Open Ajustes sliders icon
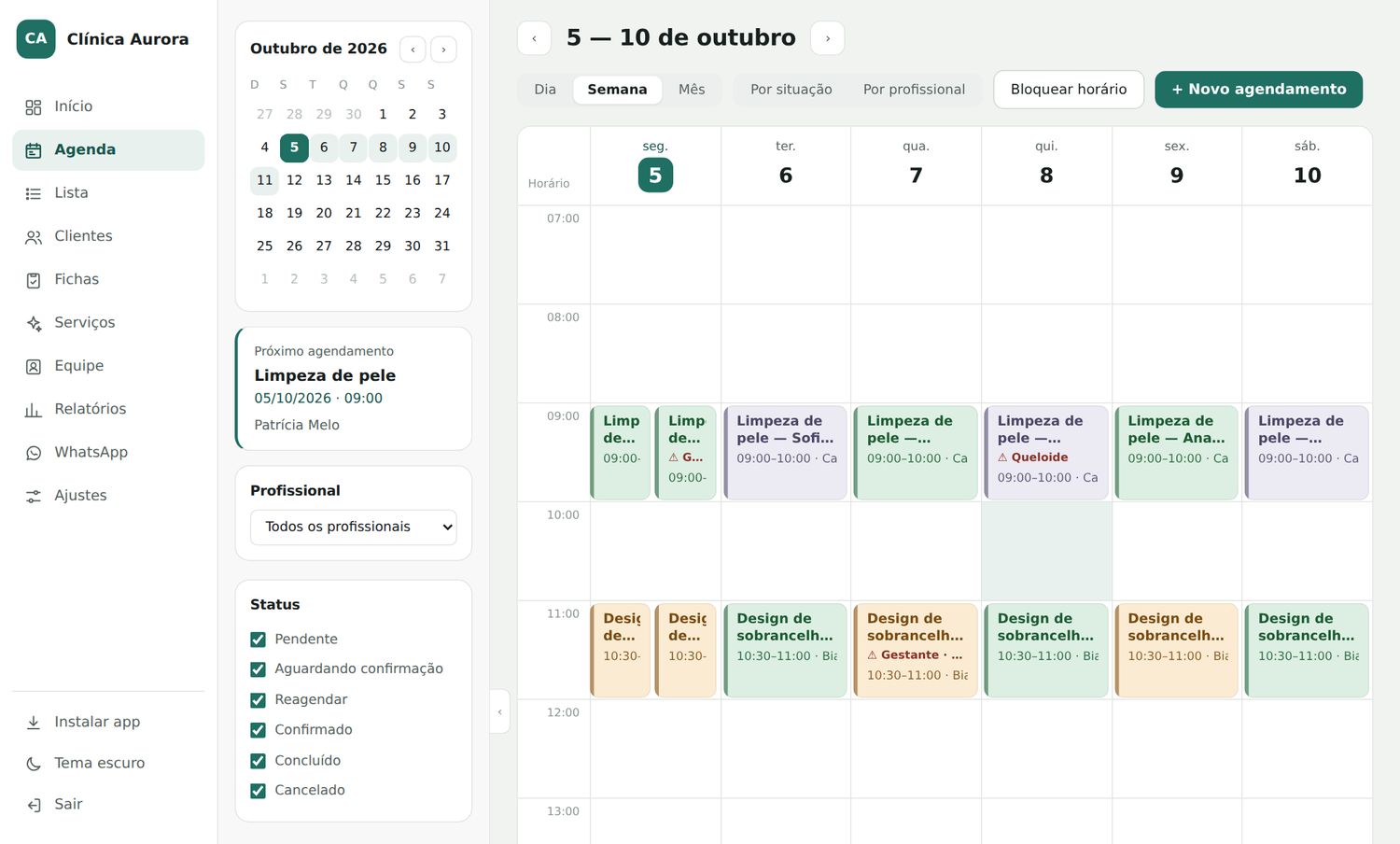Image resolution: width=1400 pixels, height=844 pixels. coord(34,497)
